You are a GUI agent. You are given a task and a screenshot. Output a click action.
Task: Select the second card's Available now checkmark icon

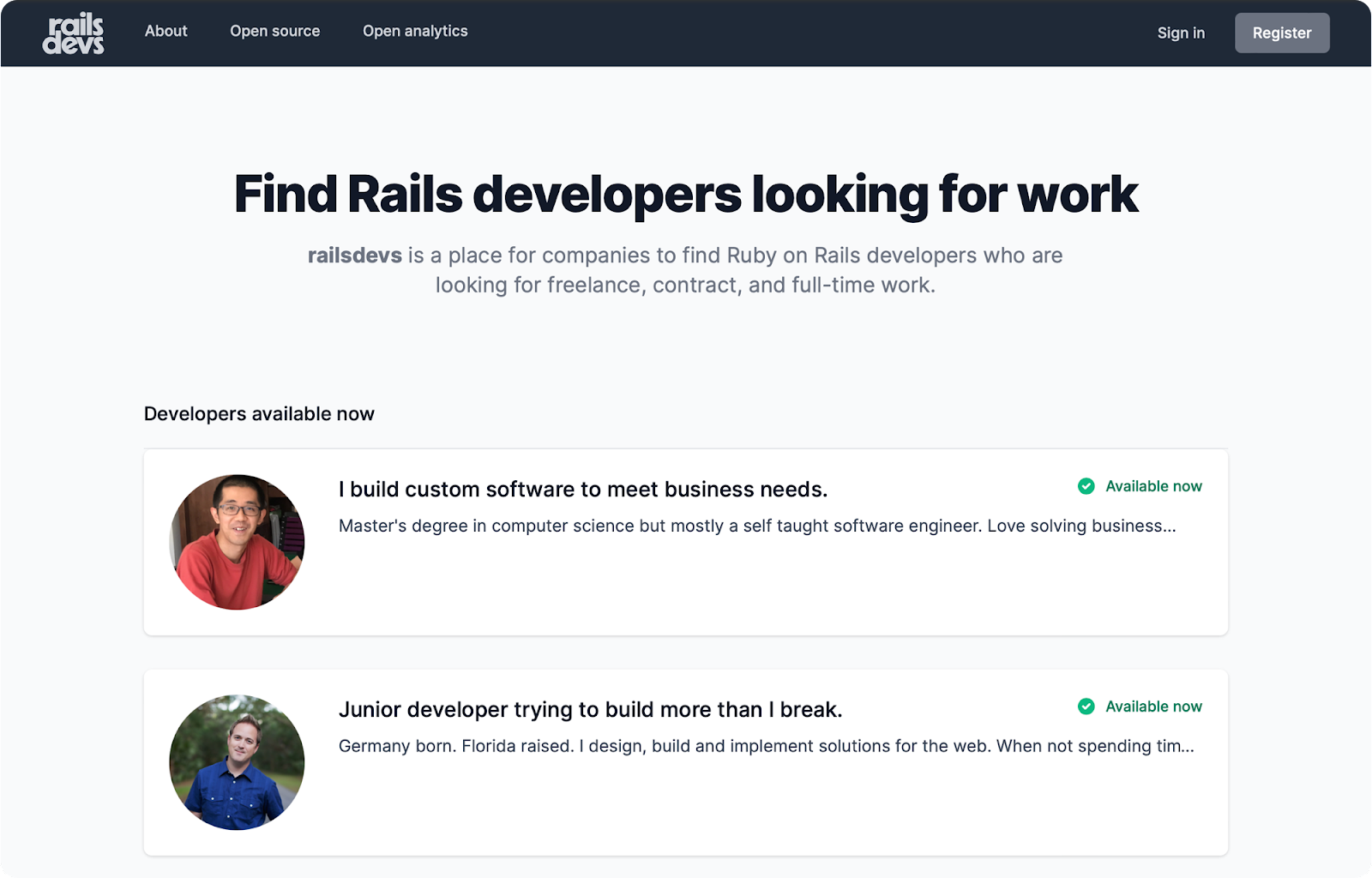pyautogui.click(x=1086, y=707)
